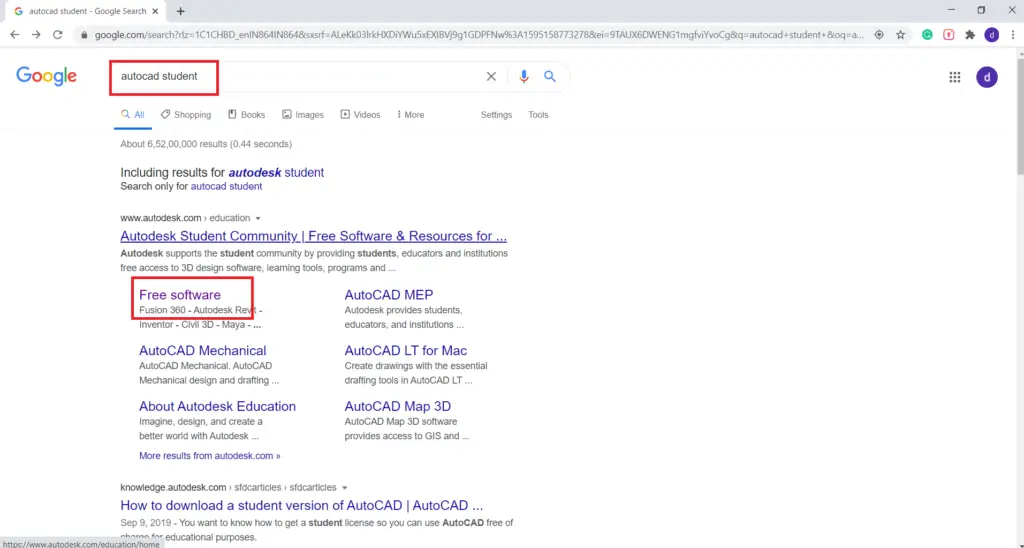Open the Chrome three-dot menu
Image resolution: width=1024 pixels, height=548 pixels.
point(1013,35)
